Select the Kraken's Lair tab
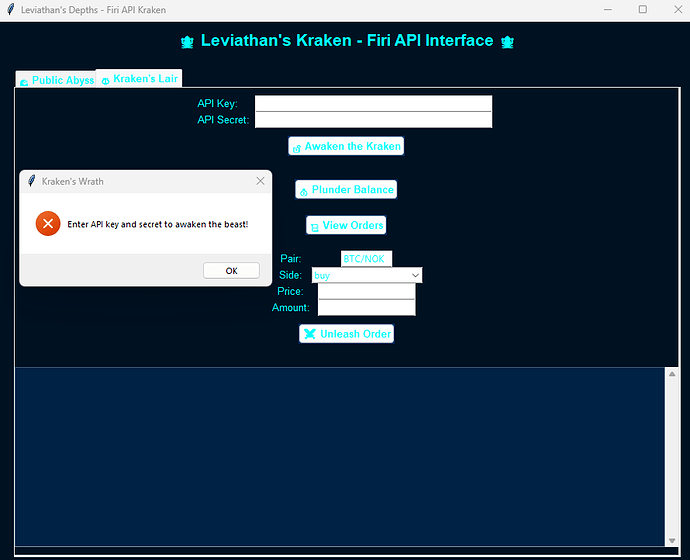 click(139, 78)
